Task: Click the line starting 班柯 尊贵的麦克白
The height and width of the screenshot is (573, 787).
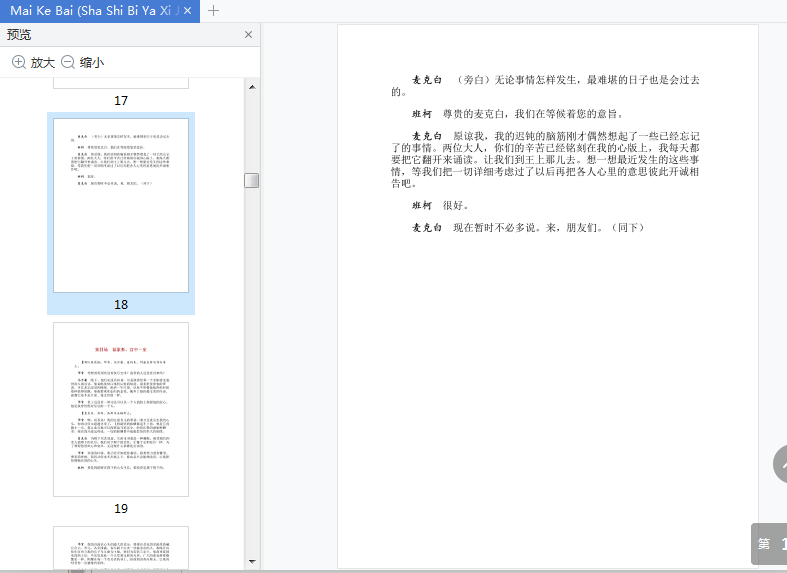Action: 518,114
